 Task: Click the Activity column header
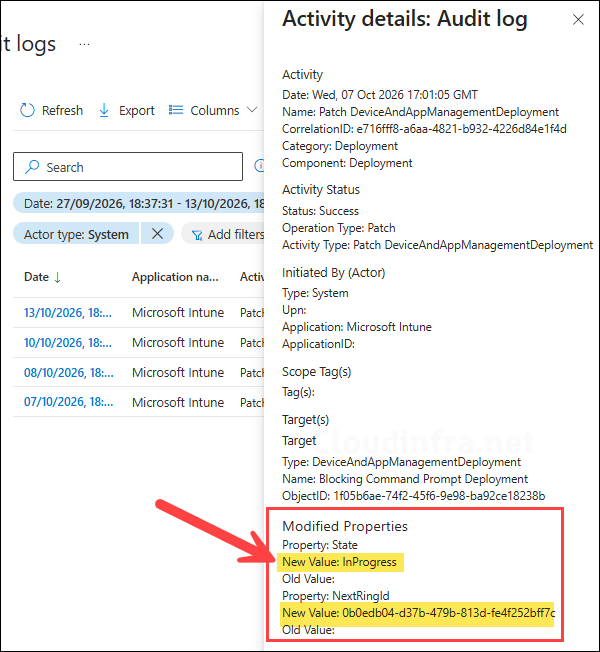pos(252,277)
